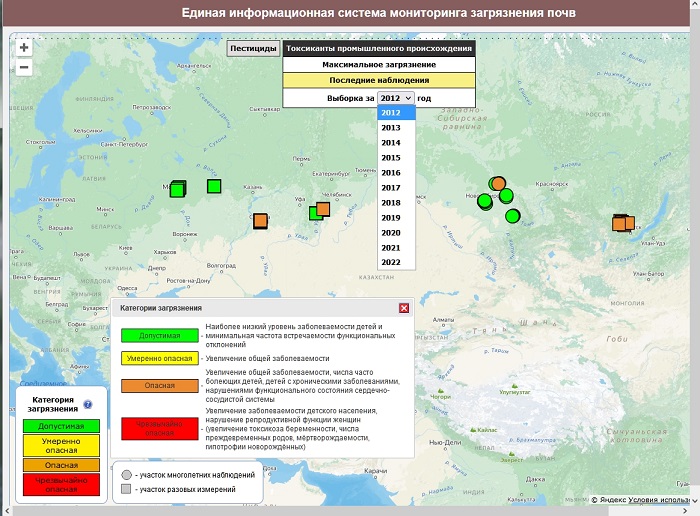Select year 2020 in dropdown list
The height and width of the screenshot is (516, 700).
coord(396,233)
